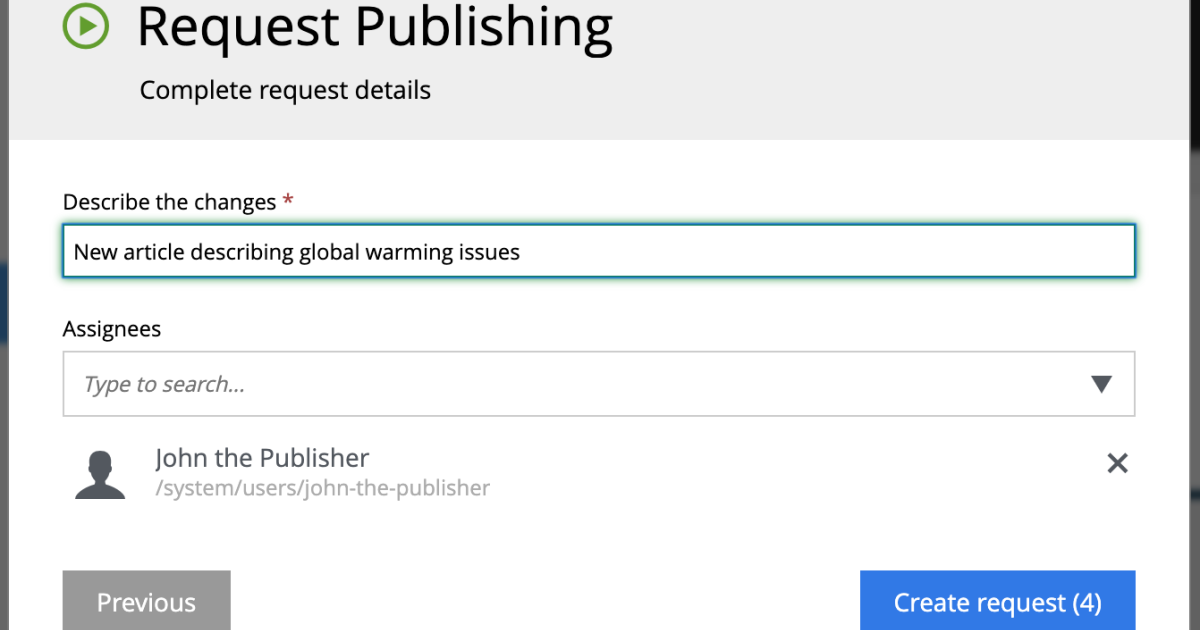Select the John the Publisher assignee name

point(262,458)
